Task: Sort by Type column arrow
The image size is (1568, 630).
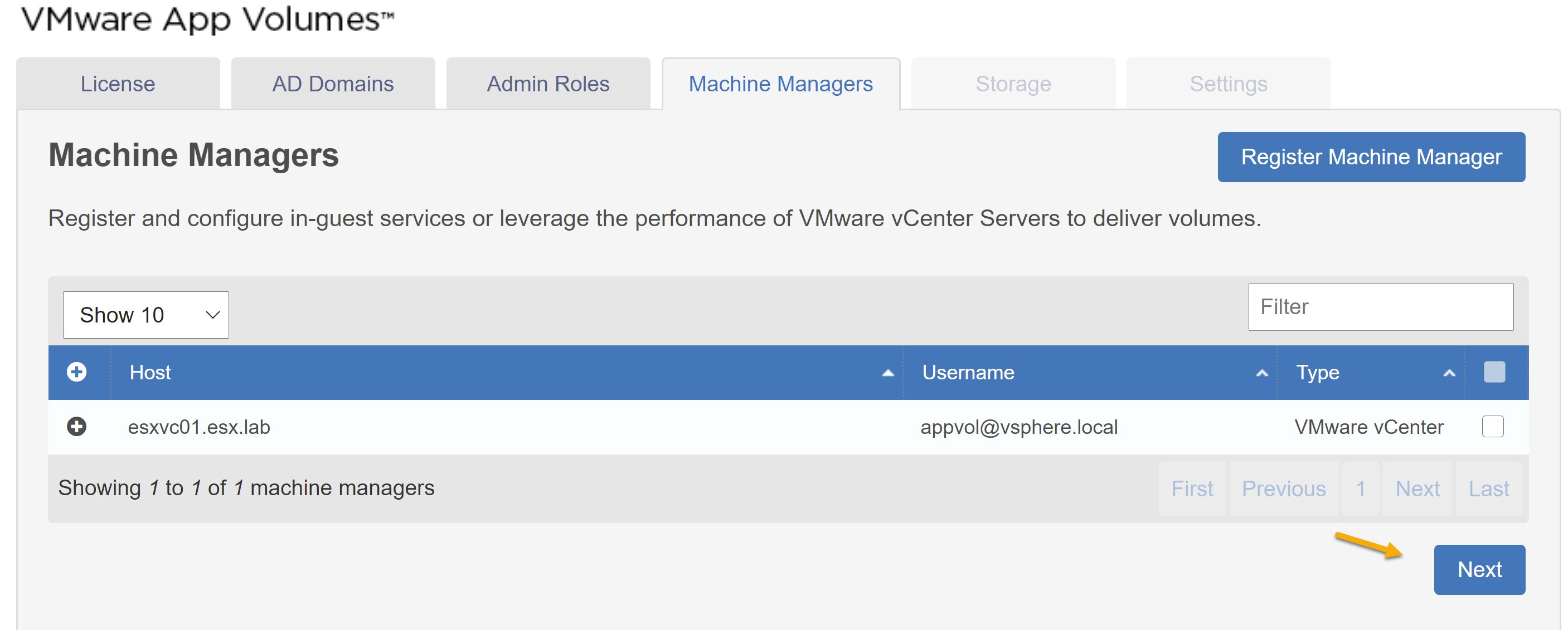Action: tap(1449, 373)
